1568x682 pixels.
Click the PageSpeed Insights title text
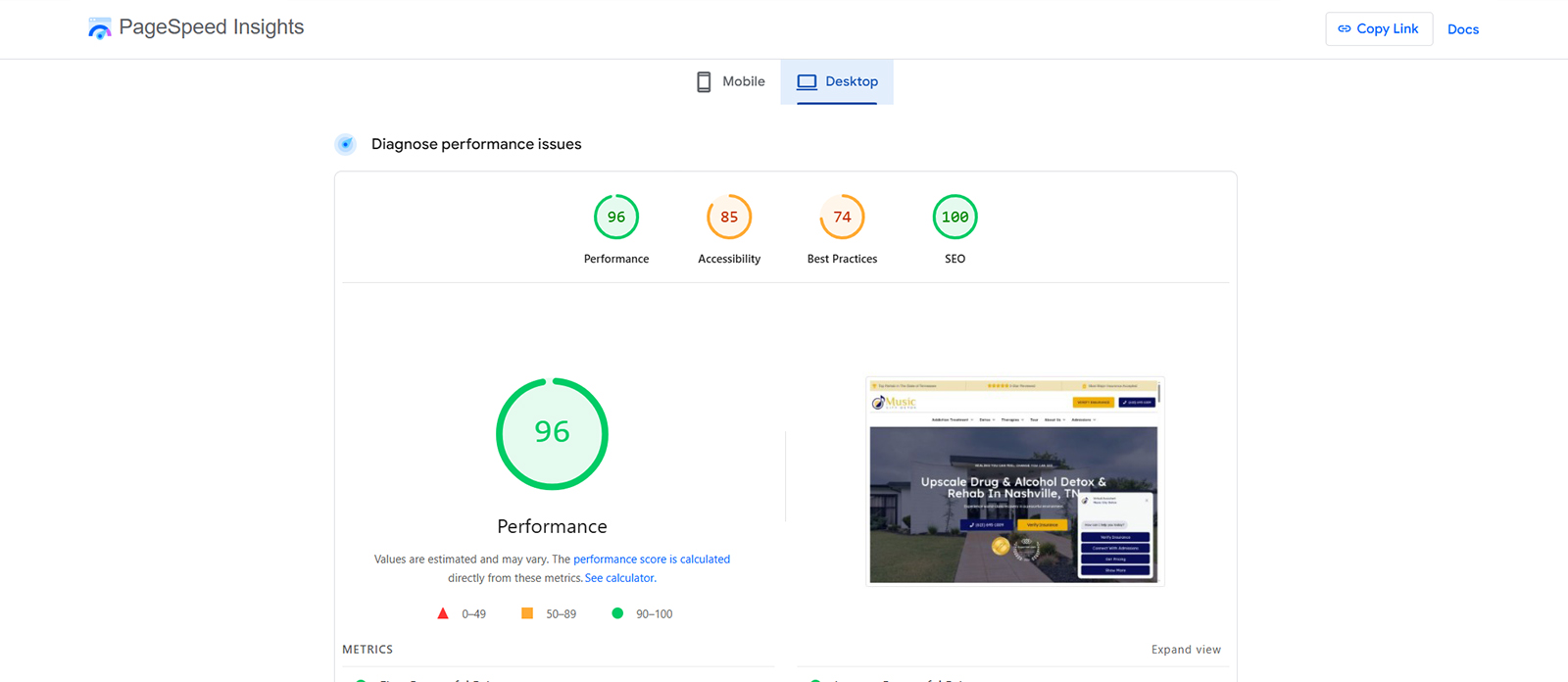[211, 27]
